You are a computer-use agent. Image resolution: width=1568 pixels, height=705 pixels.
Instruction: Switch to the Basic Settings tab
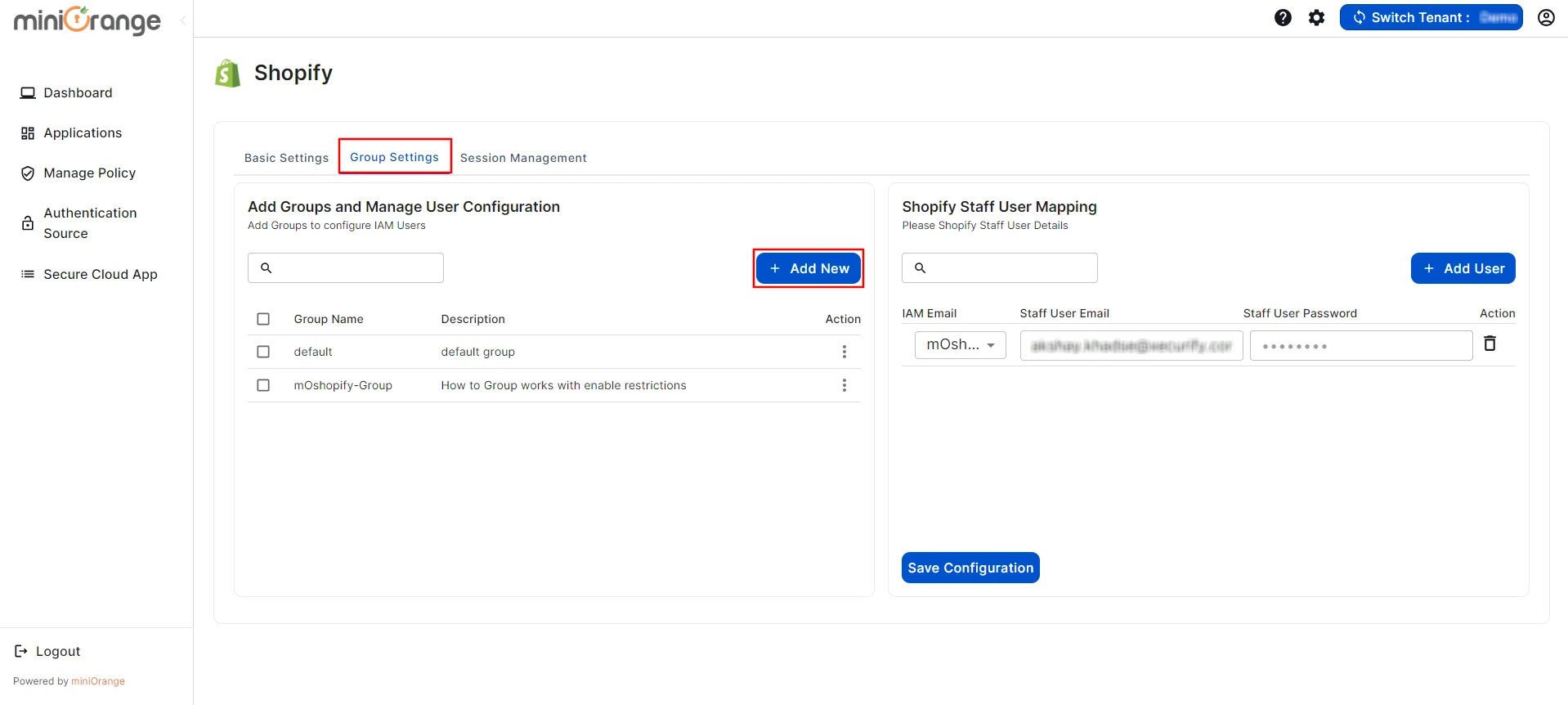pos(286,158)
